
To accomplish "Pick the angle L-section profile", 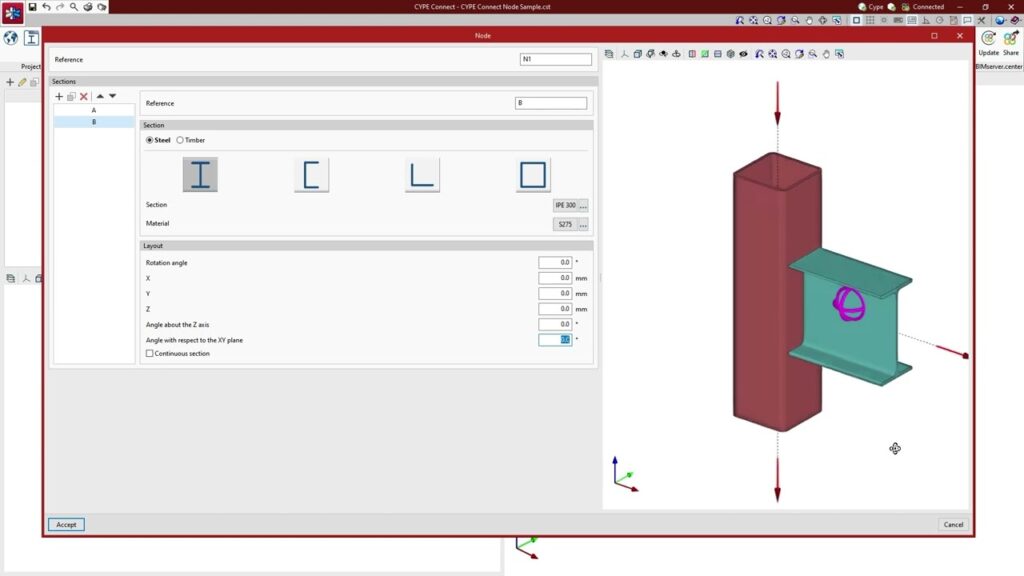I will tap(422, 175).
